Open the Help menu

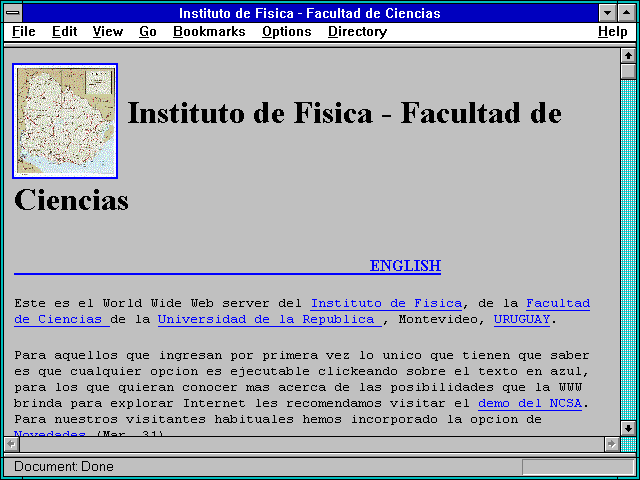point(613,32)
